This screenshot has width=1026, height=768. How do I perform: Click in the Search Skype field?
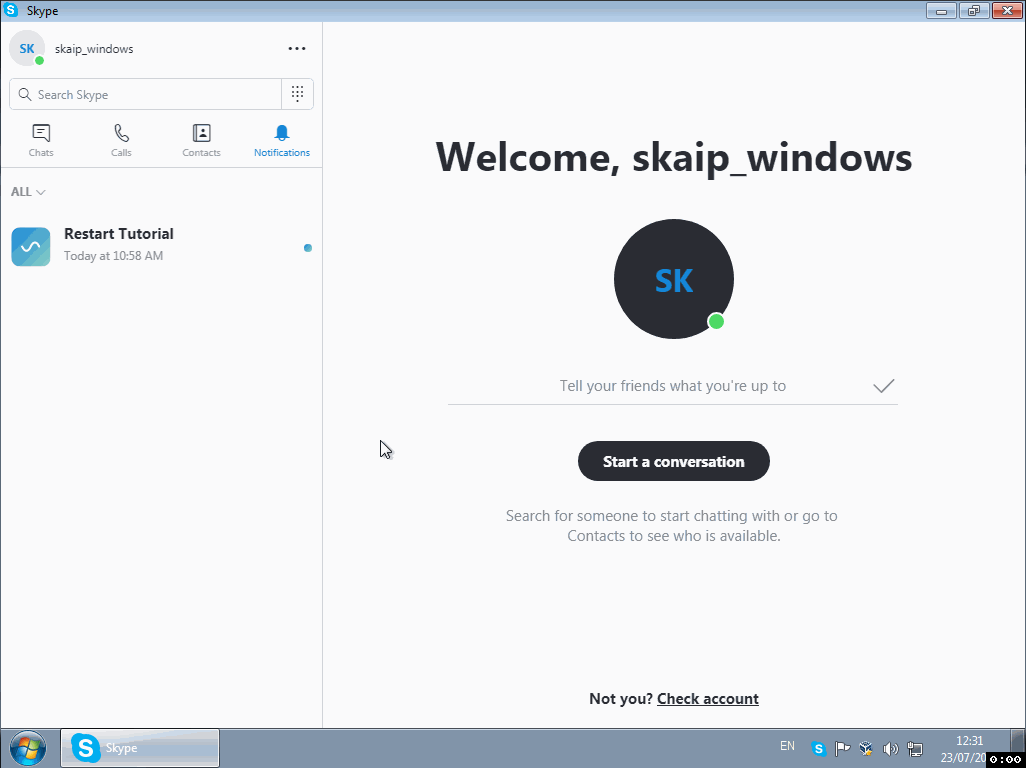145,94
